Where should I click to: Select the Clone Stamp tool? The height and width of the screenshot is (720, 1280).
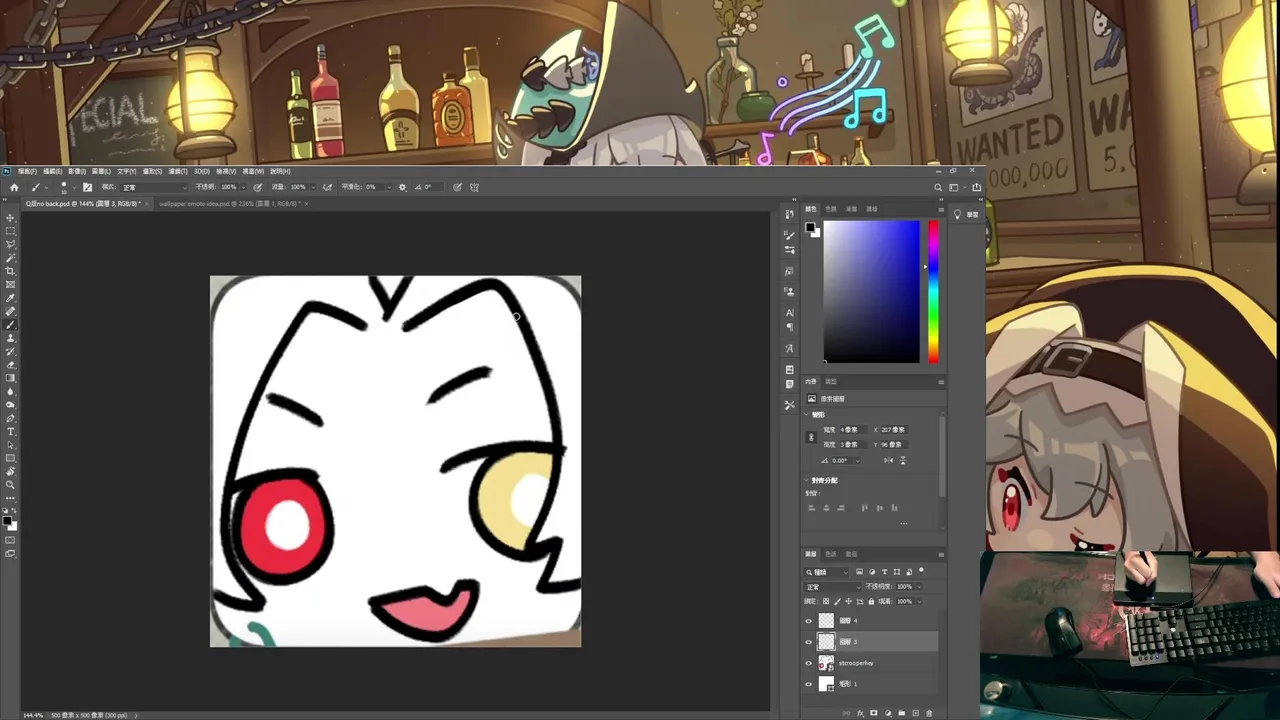[x=10, y=337]
